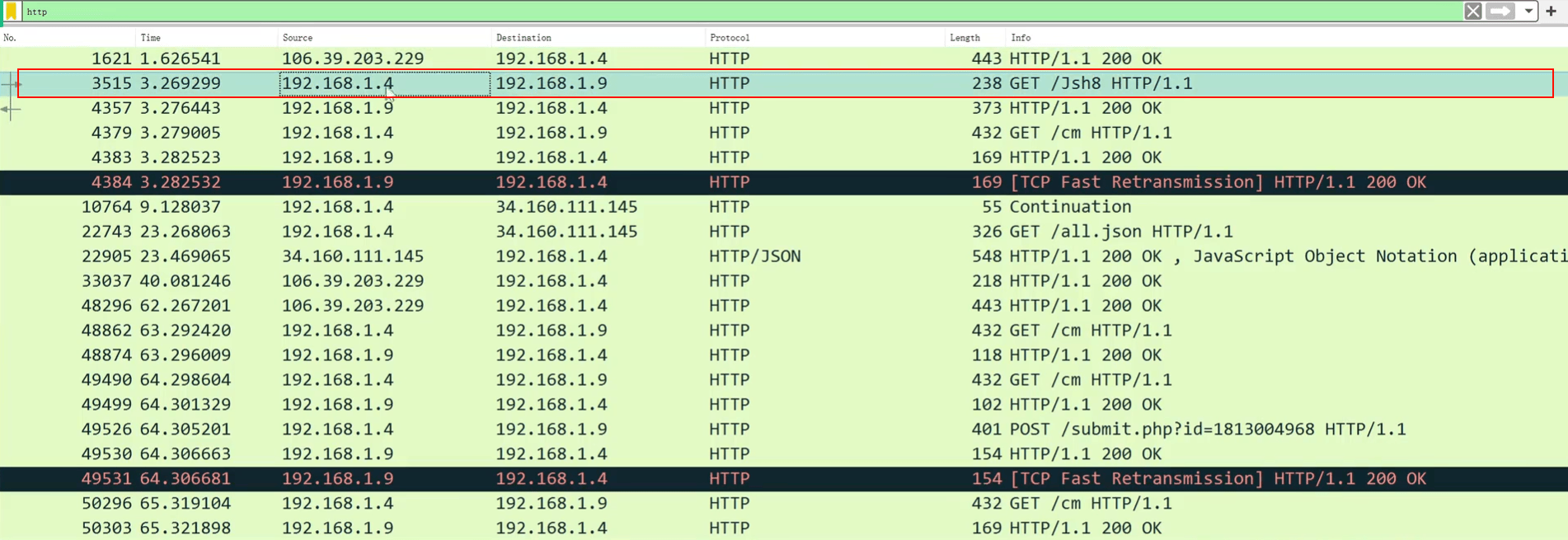Sort by the Destination column header
Image resolution: width=1568 pixels, height=540 pixels.
598,38
